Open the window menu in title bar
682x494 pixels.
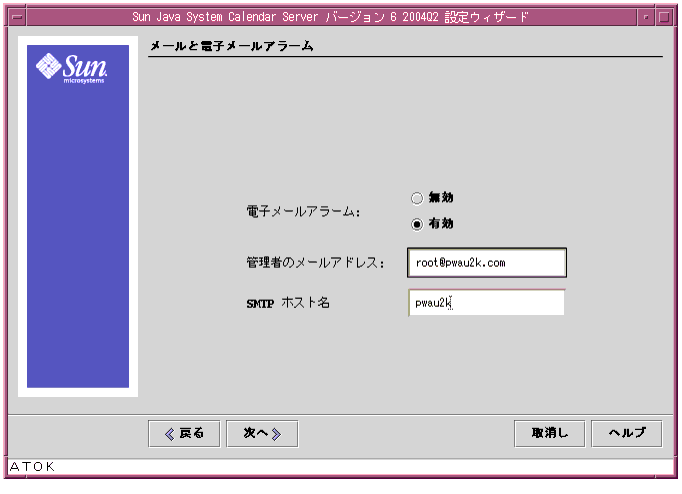[17, 17]
